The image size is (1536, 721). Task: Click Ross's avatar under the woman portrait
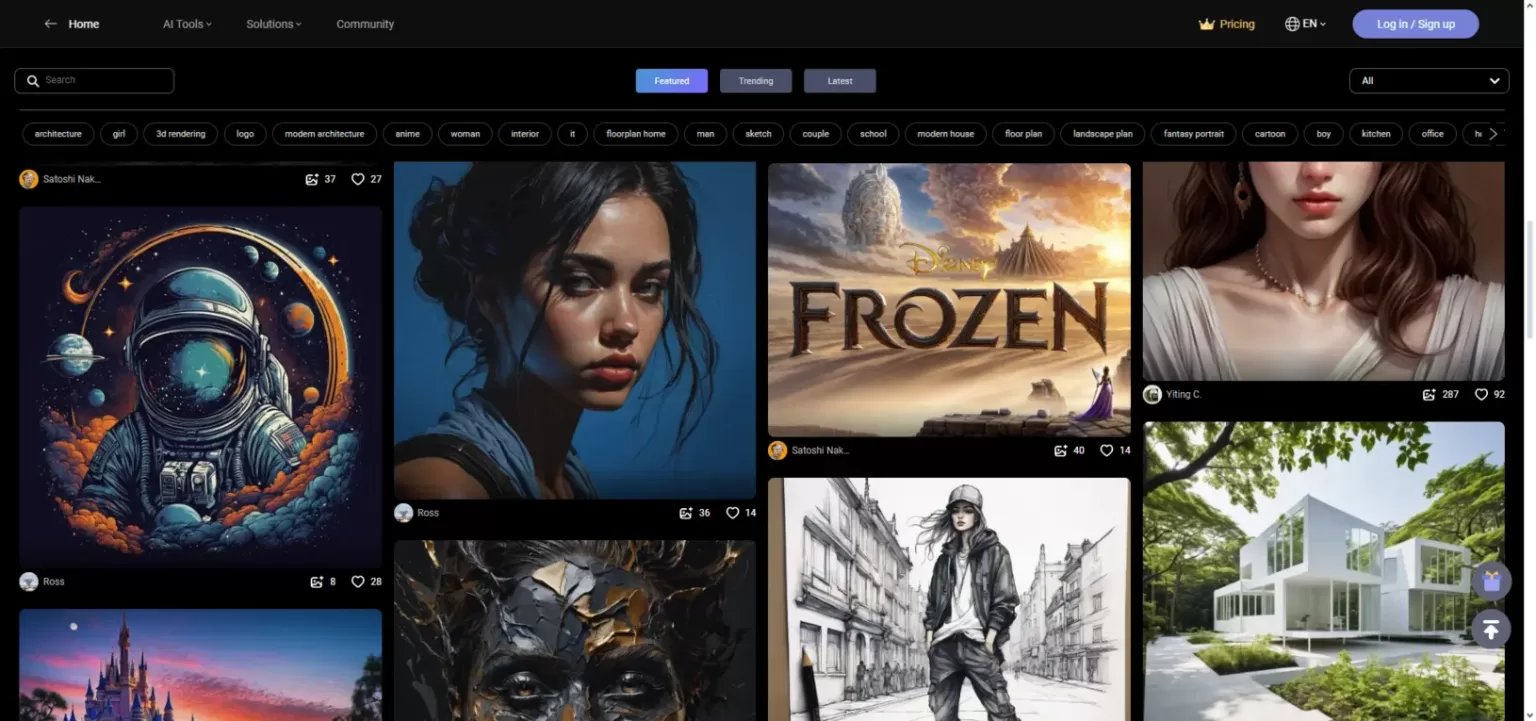click(404, 513)
